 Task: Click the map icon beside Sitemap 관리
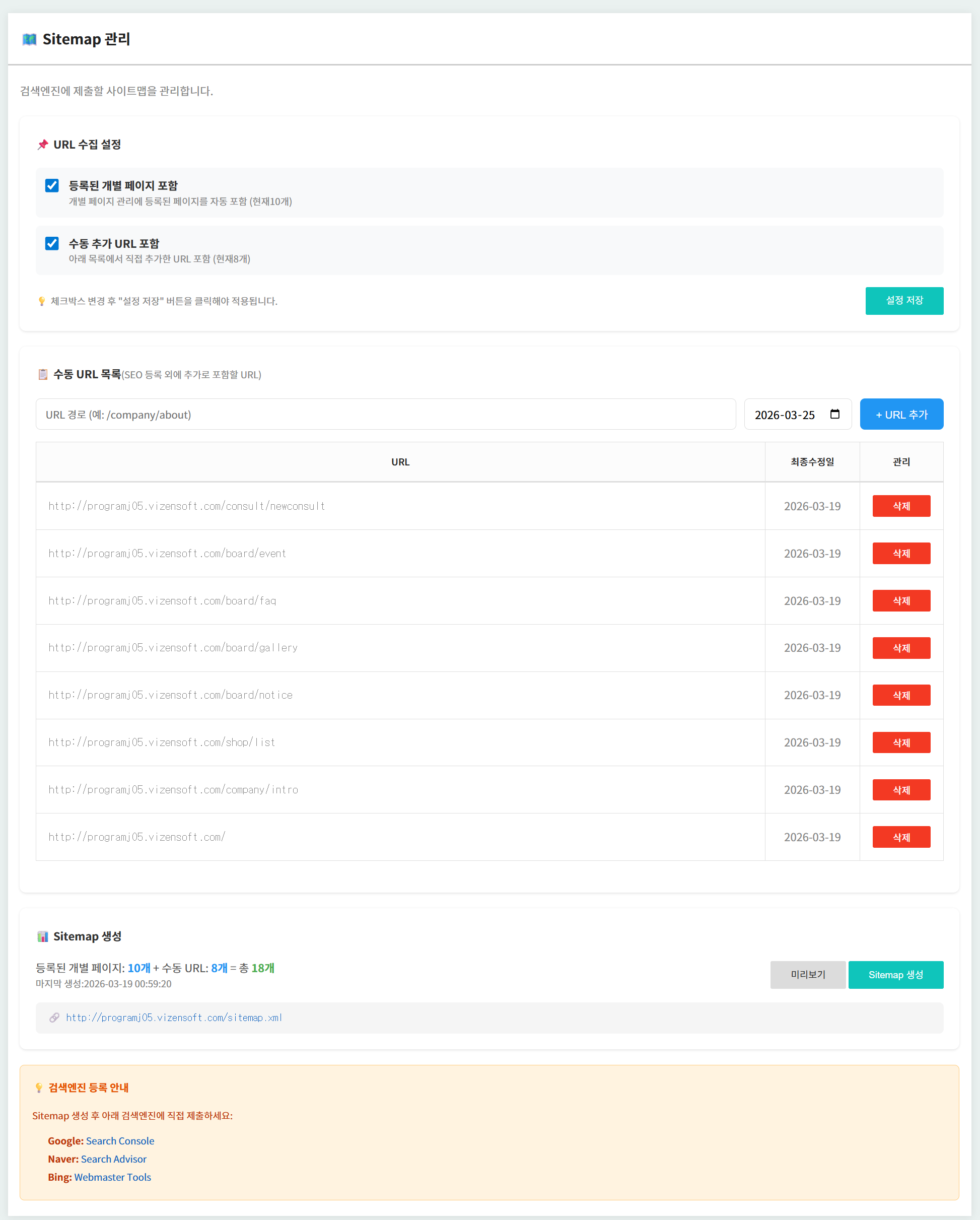pos(29,39)
